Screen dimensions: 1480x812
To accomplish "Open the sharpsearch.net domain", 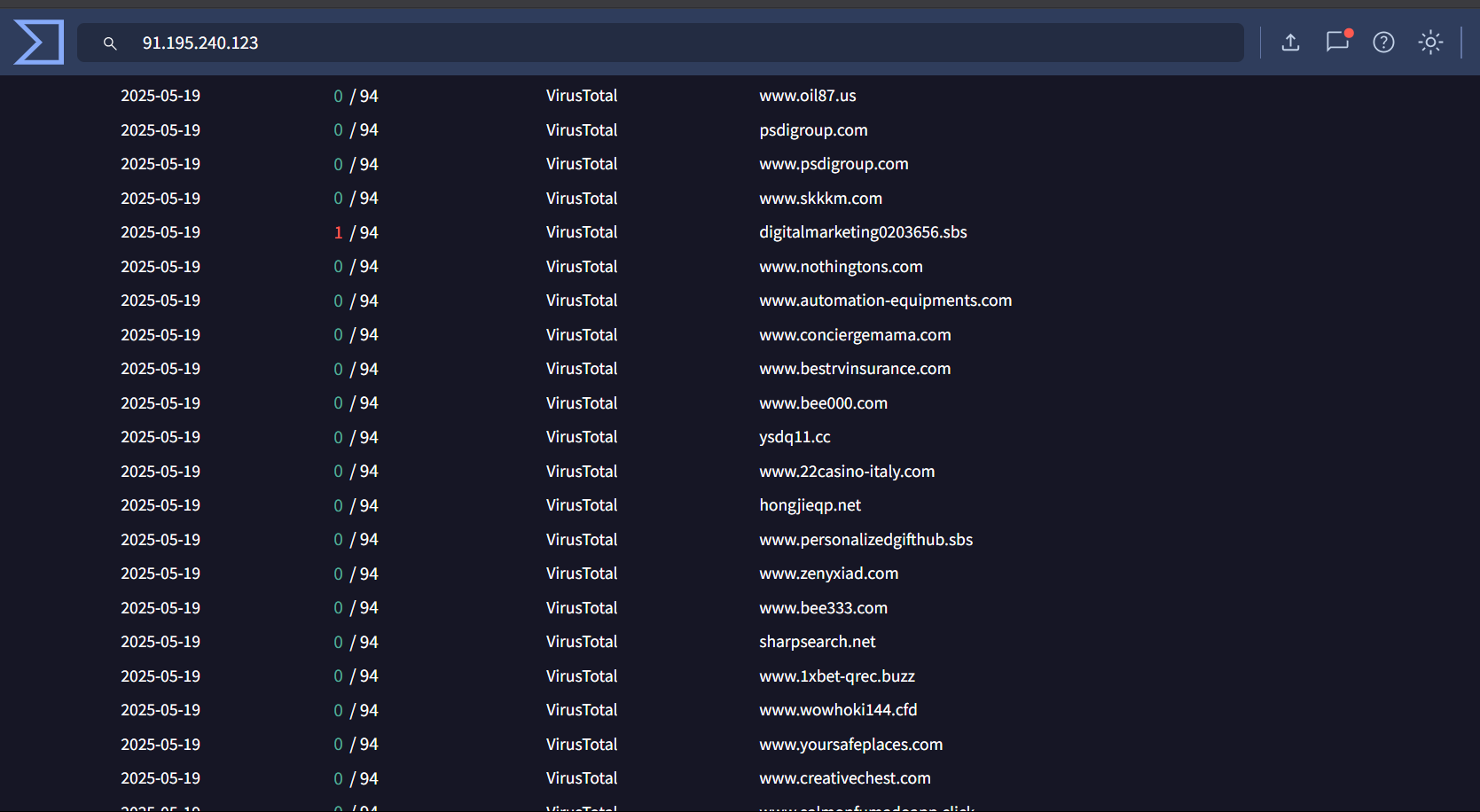I will click(x=817, y=641).
